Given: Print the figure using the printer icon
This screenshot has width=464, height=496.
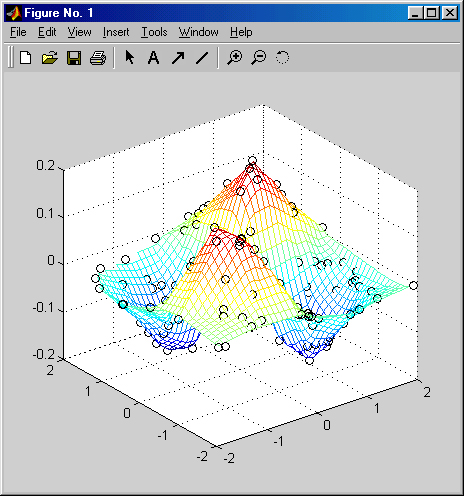Looking at the screenshot, I should point(98,58).
